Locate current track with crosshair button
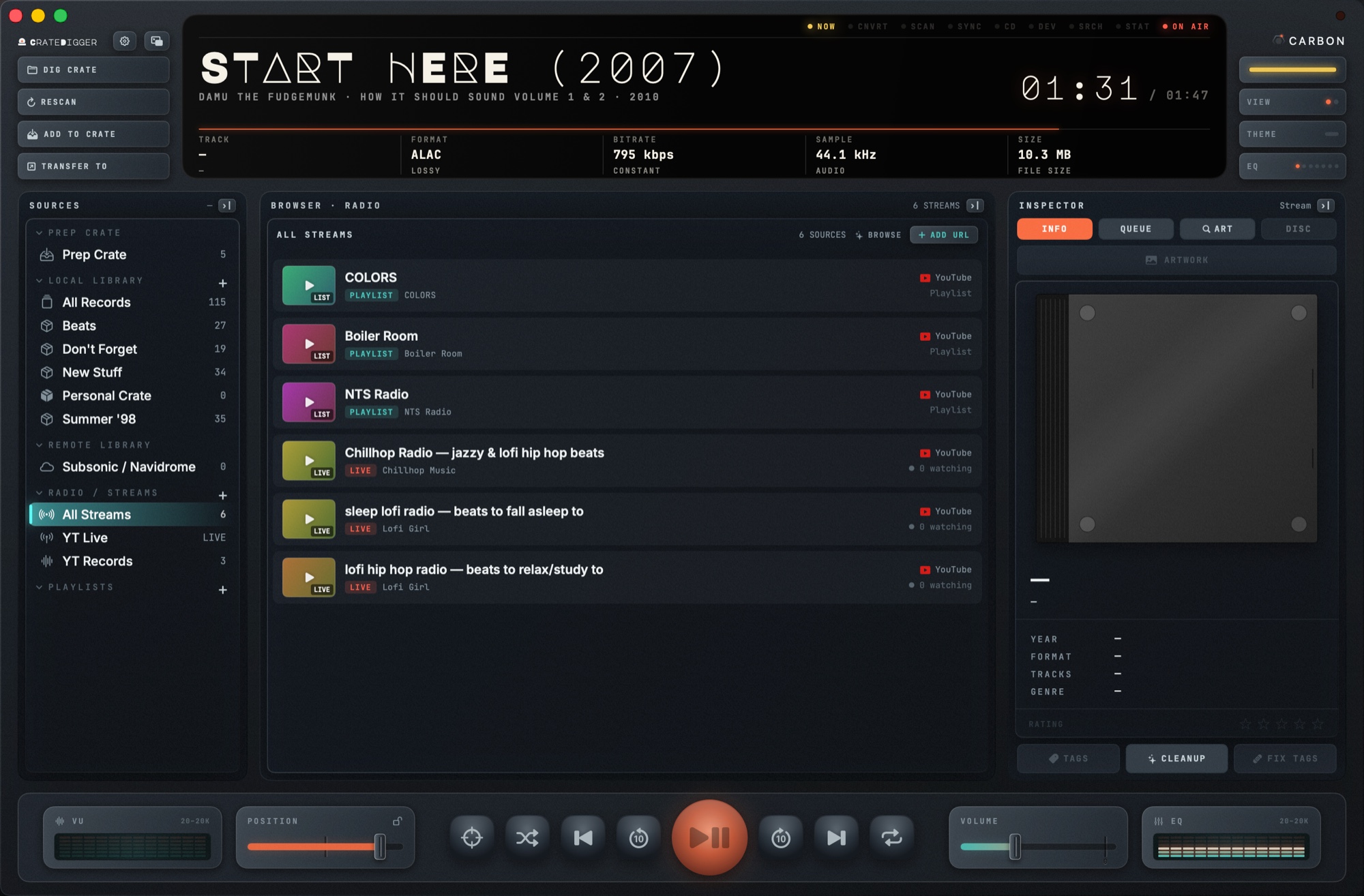Image resolution: width=1364 pixels, height=896 pixels. point(472,837)
